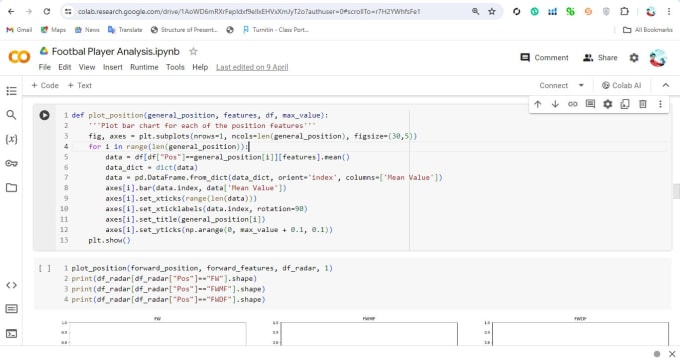Open cell editor settings gear
Screen dimensions: 680x361
608,104
